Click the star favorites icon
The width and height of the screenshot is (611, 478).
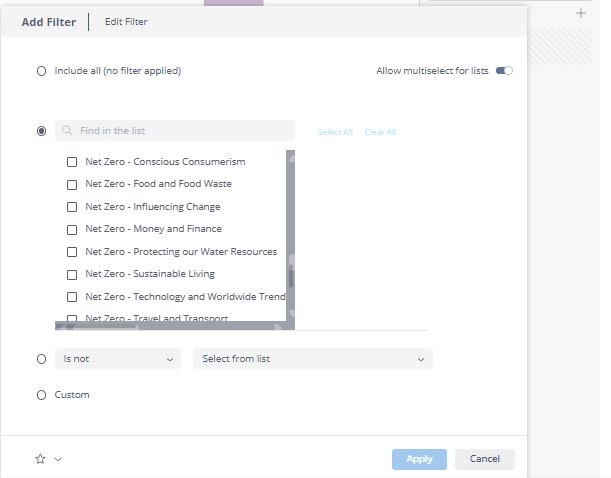pos(41,459)
